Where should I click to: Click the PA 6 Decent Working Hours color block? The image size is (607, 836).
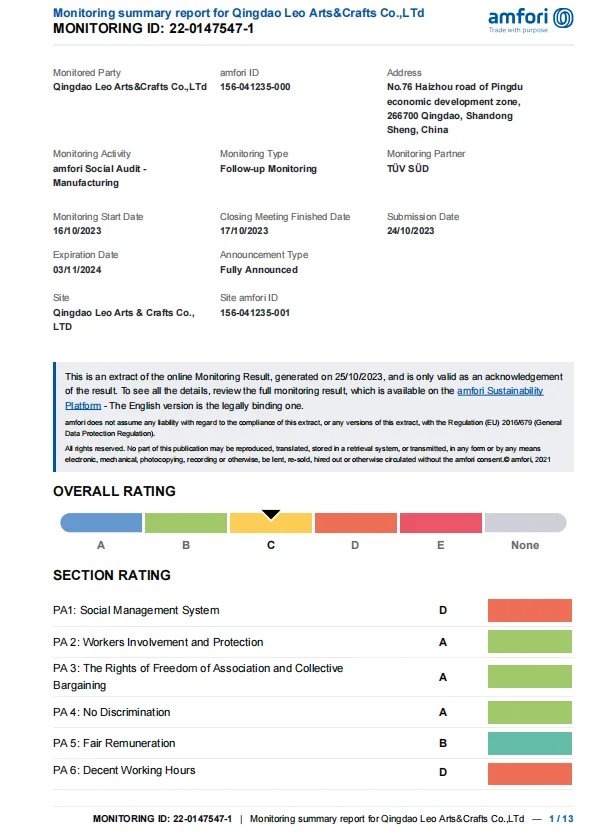[x=530, y=774]
